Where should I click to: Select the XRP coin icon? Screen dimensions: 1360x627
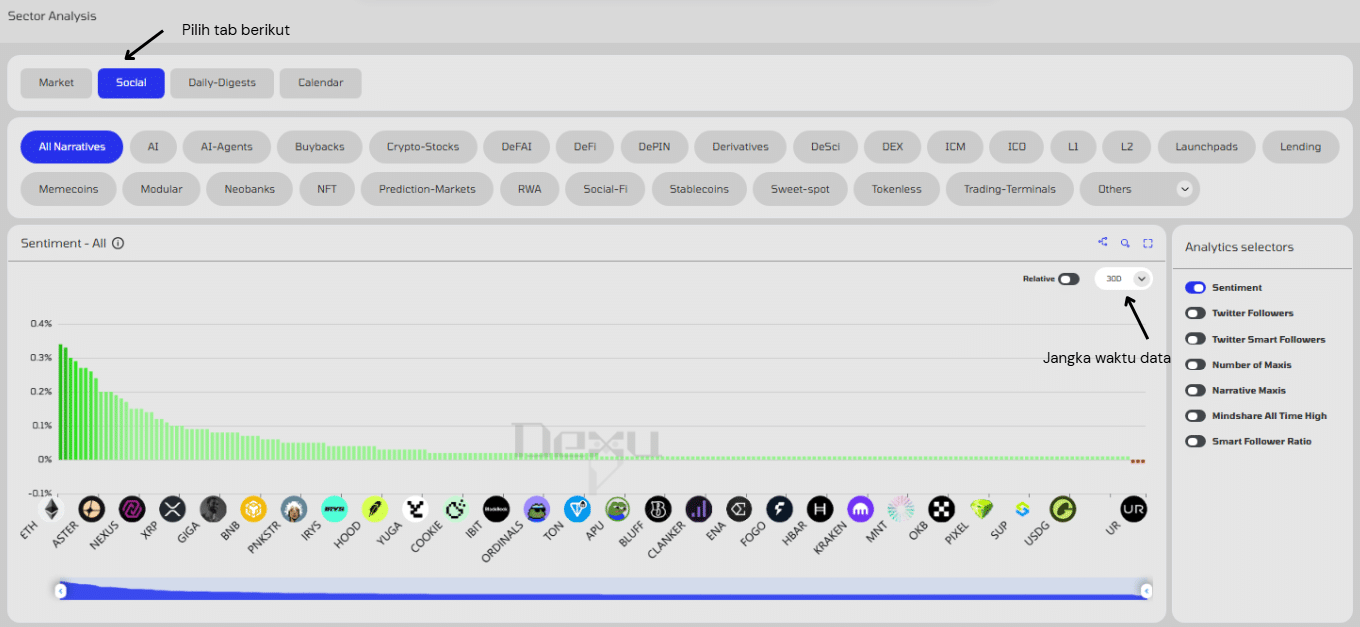click(x=173, y=509)
